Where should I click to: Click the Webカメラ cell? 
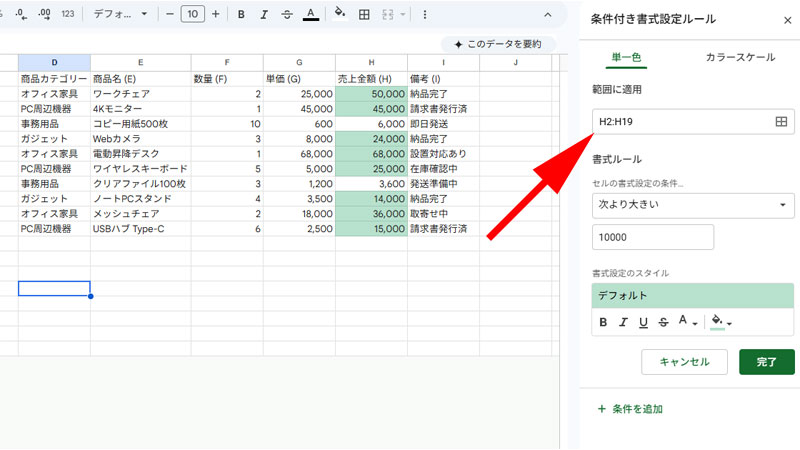pyautogui.click(x=141, y=139)
